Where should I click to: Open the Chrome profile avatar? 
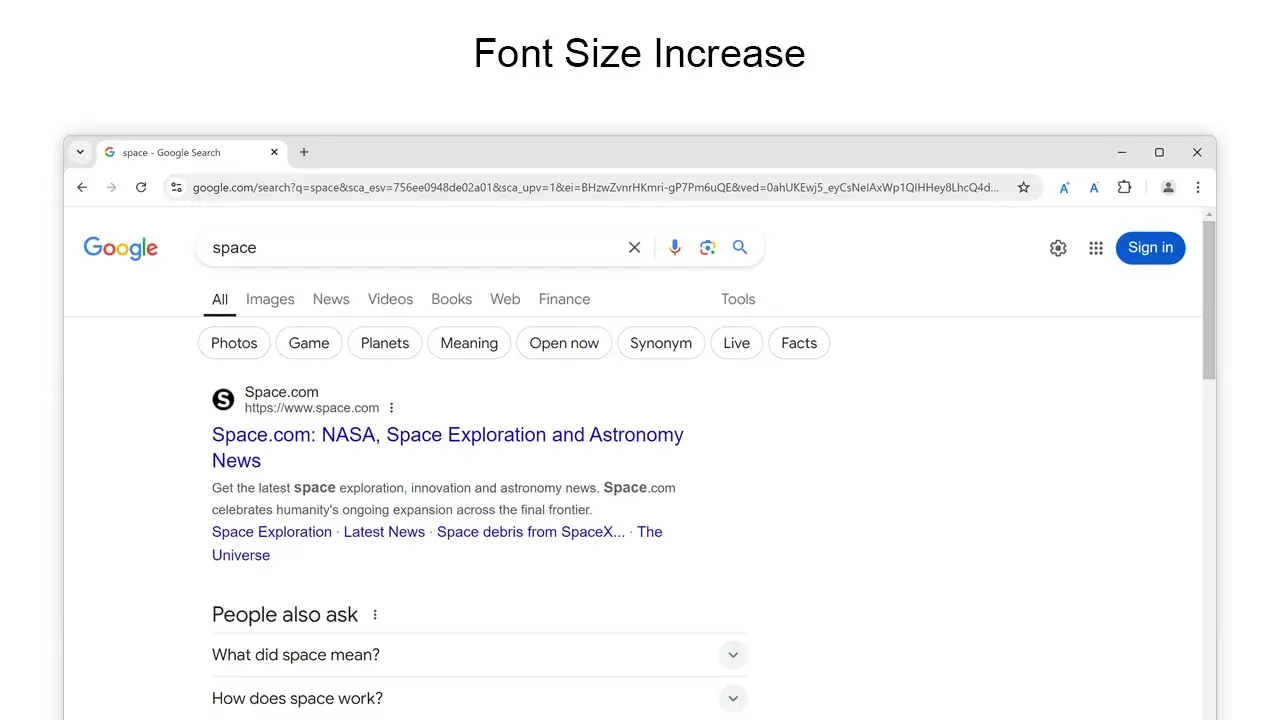[x=1167, y=187]
